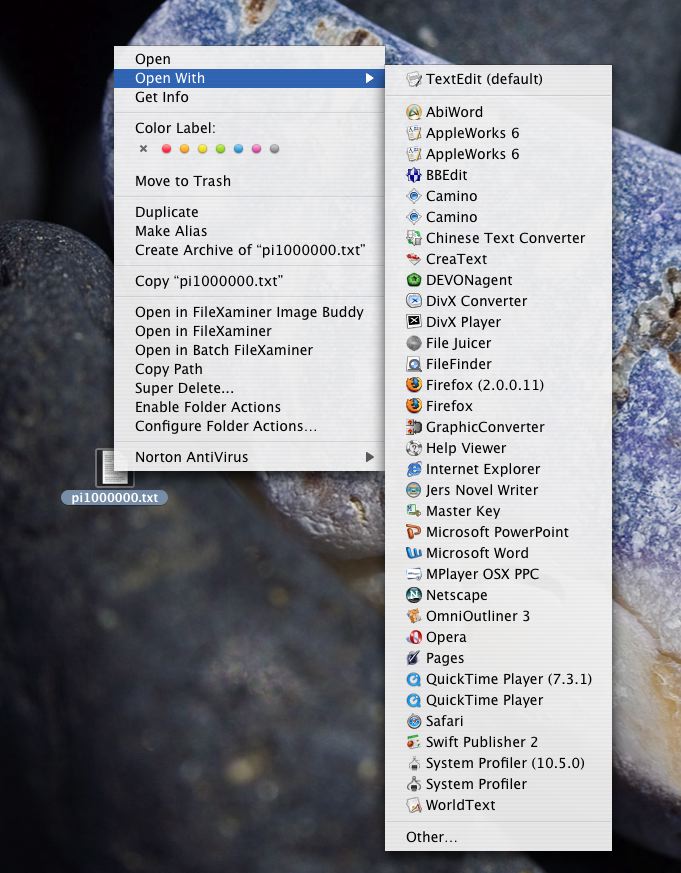Choose Other… at submenu bottom
681x873 pixels.
[x=498, y=837]
